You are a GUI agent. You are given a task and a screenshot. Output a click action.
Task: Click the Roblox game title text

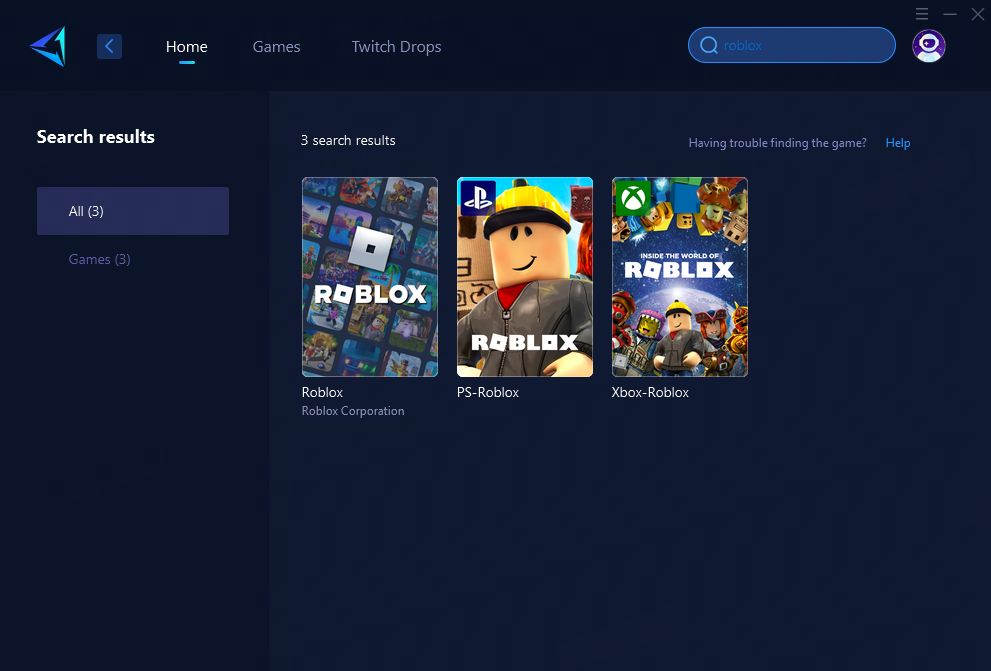(322, 392)
